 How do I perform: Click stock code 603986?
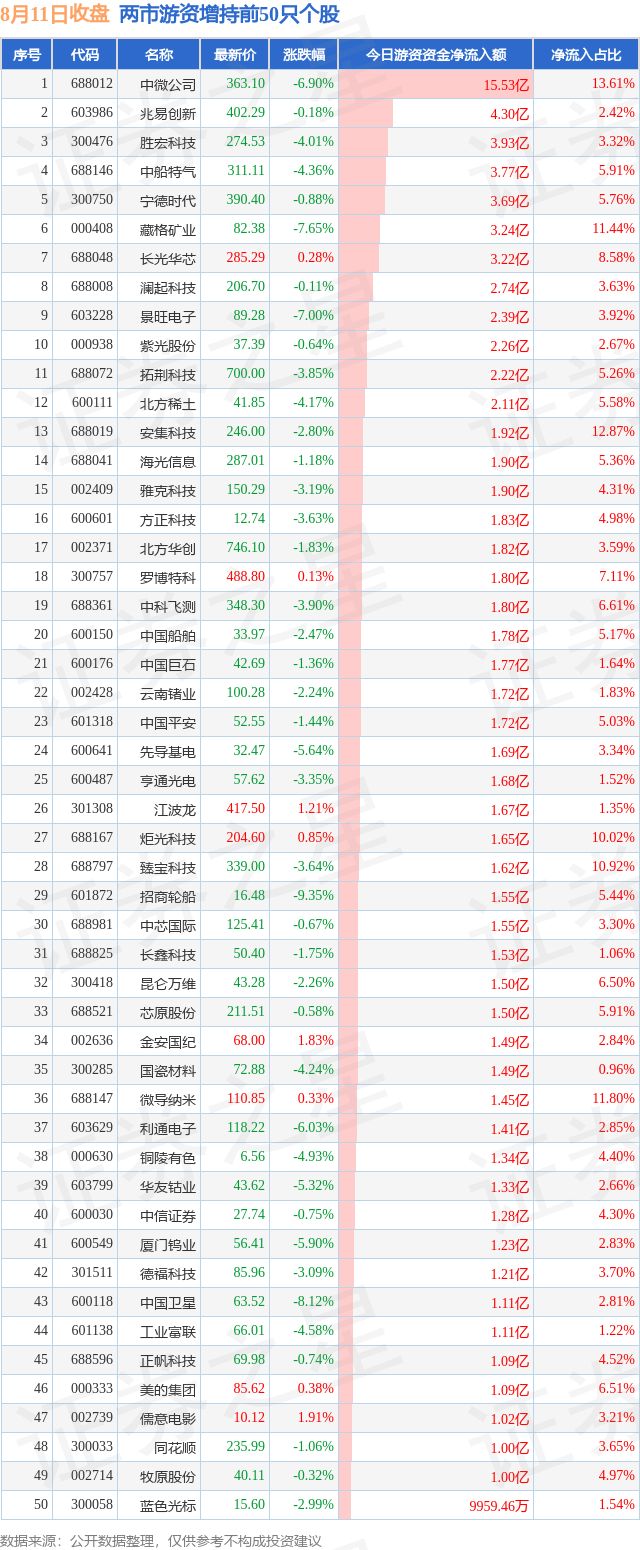click(92, 113)
